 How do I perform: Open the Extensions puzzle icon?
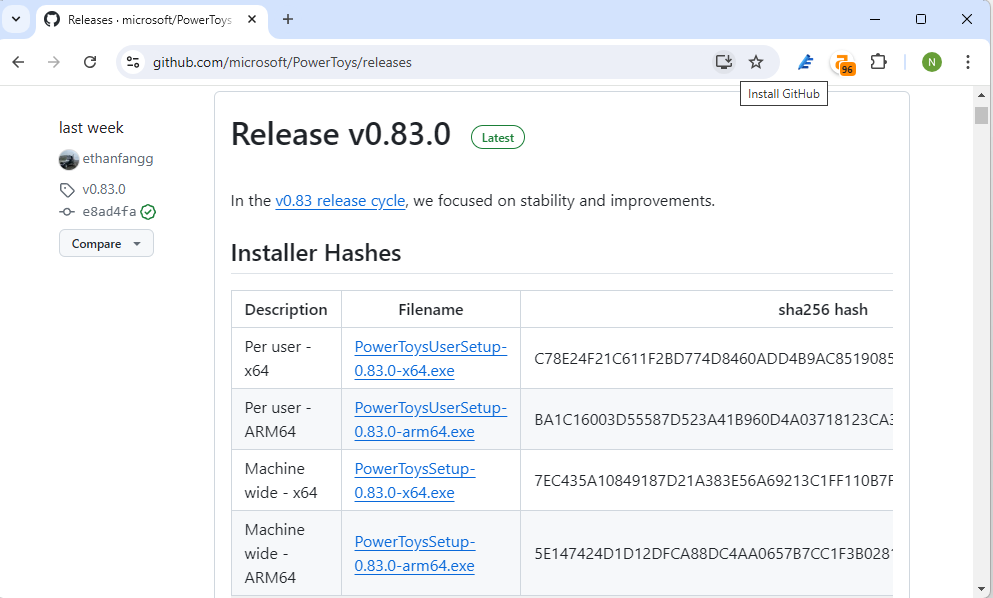878,62
